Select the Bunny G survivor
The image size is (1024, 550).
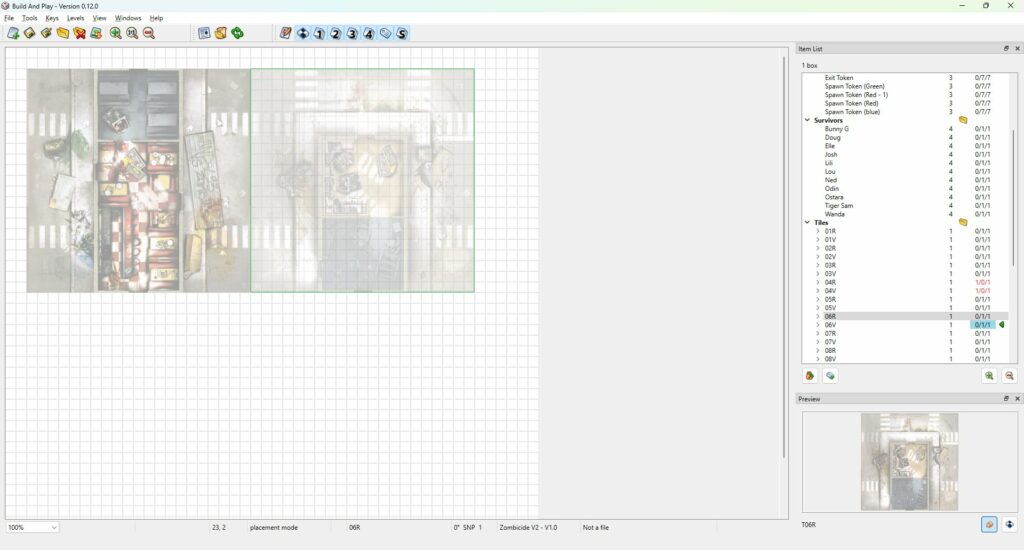coord(837,129)
